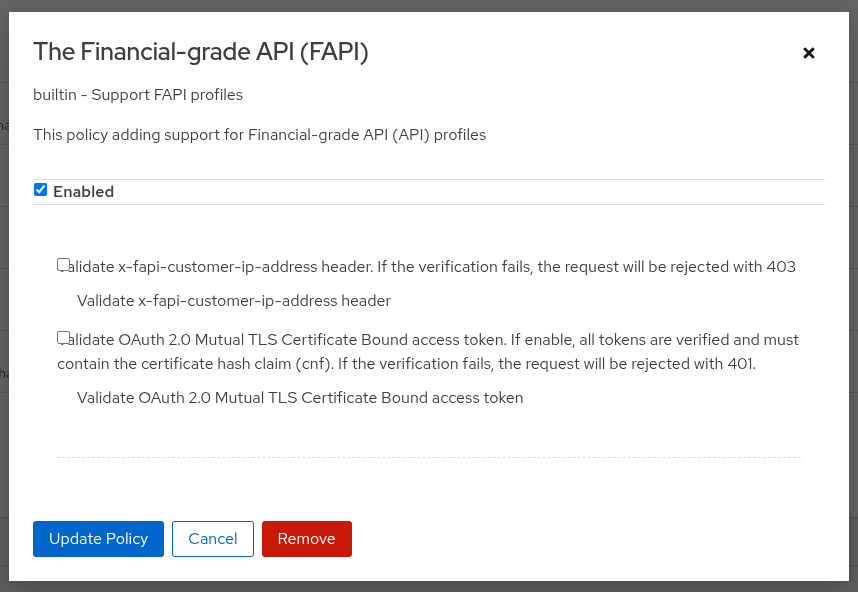Click the dimmed backdrop below the dialog

pyautogui.click(x=429, y=586)
